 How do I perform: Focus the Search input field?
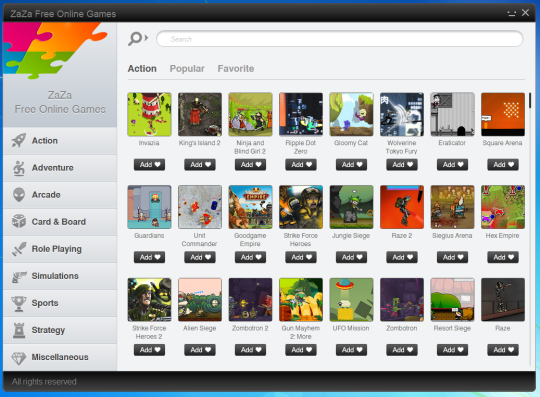340,39
